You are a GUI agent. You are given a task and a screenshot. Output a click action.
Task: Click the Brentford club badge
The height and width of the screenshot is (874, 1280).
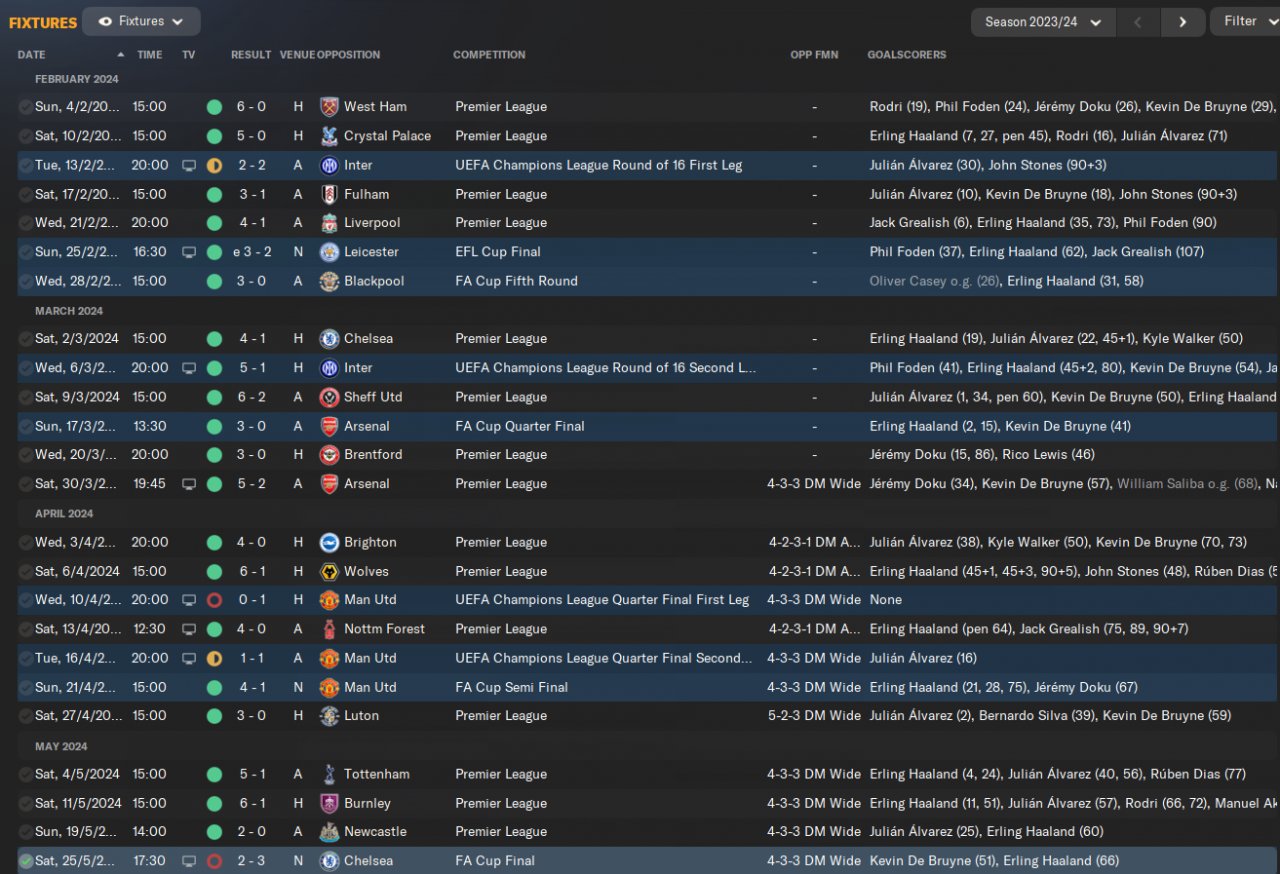[x=329, y=455]
